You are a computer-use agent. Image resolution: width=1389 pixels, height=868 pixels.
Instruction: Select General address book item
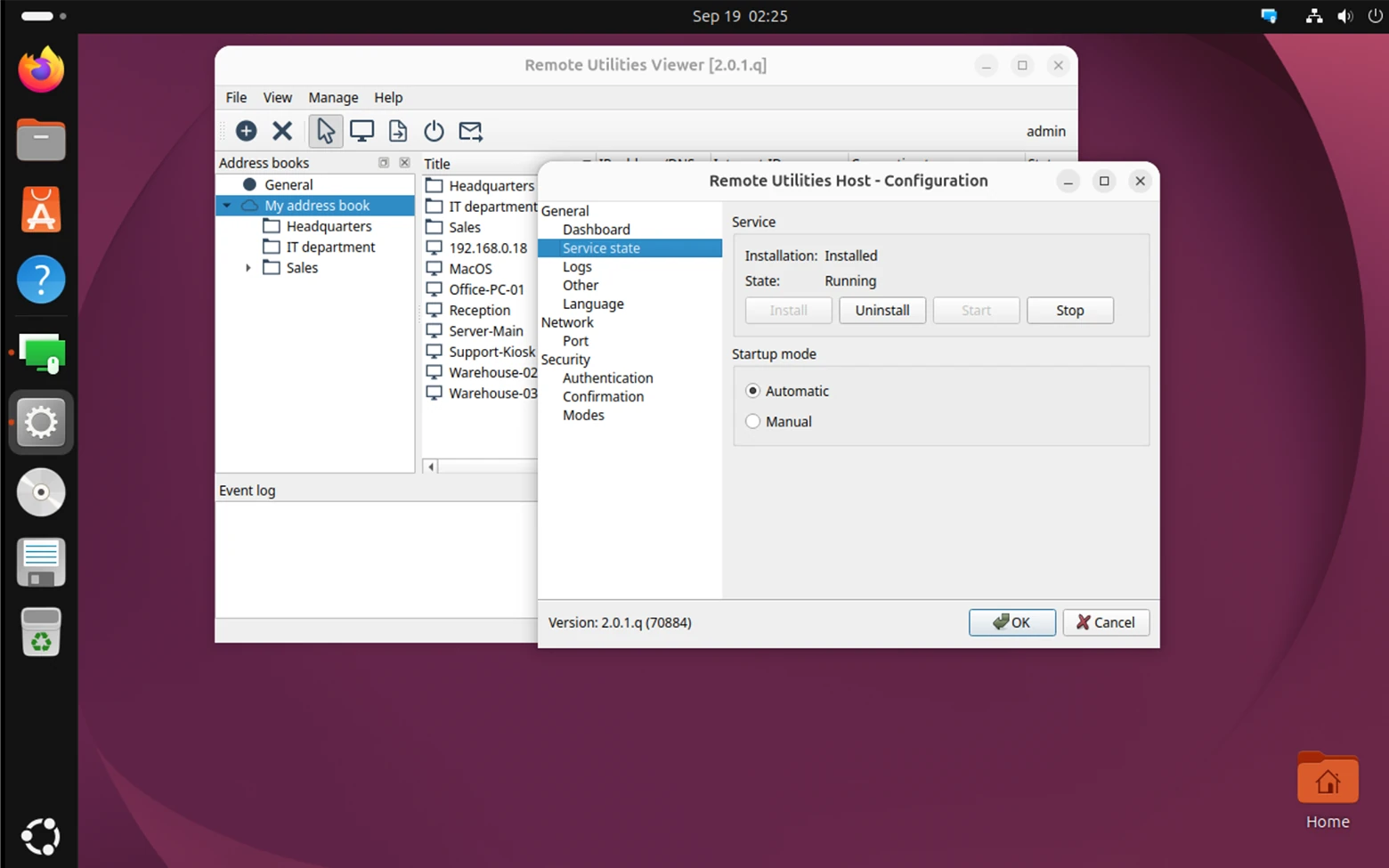[x=288, y=184]
